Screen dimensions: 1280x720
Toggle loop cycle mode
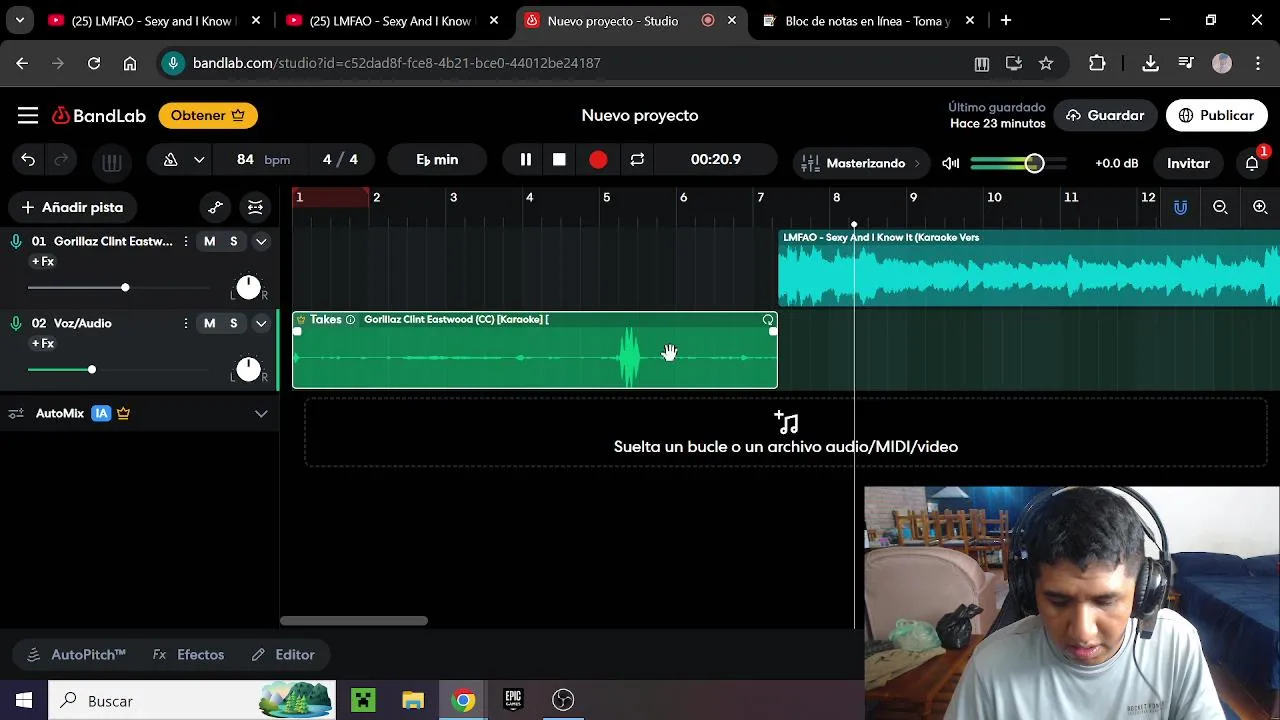click(637, 160)
